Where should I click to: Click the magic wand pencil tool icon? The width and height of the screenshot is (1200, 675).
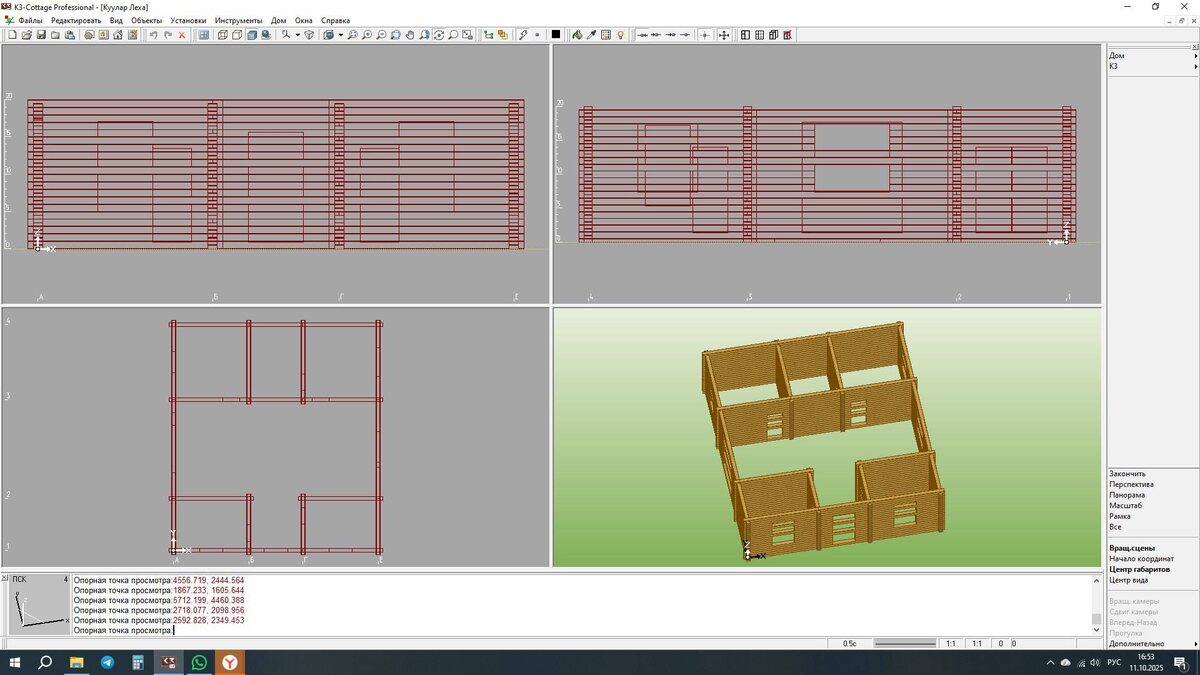click(522, 34)
